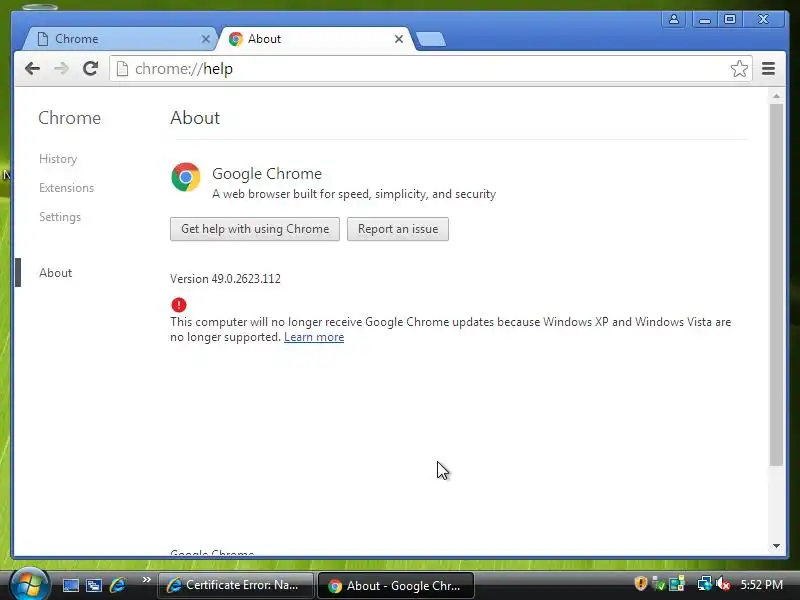
Task: Switch to Certificate Error taskbar window
Action: (x=235, y=585)
